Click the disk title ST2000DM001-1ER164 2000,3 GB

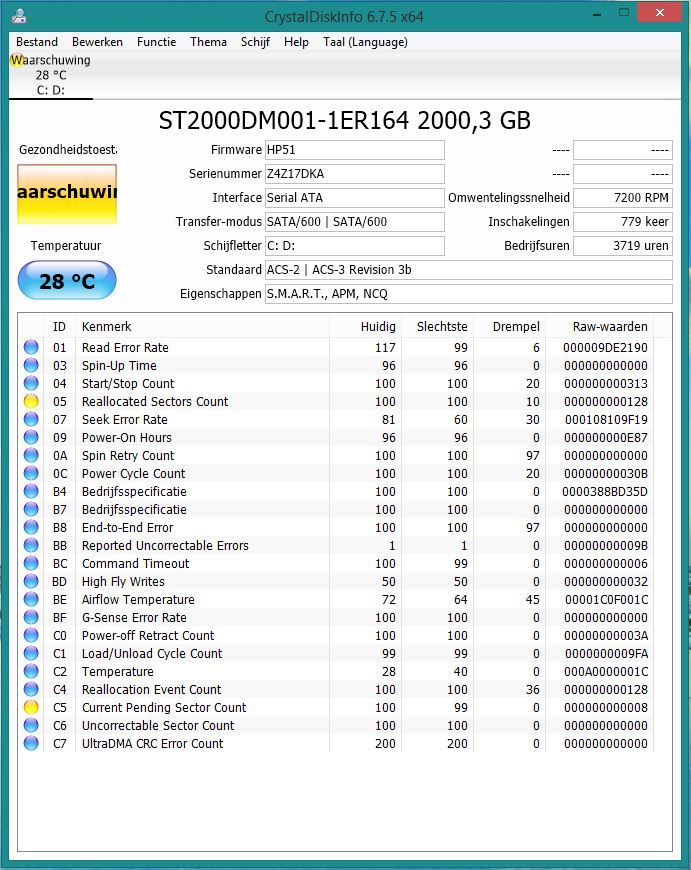pos(345,121)
